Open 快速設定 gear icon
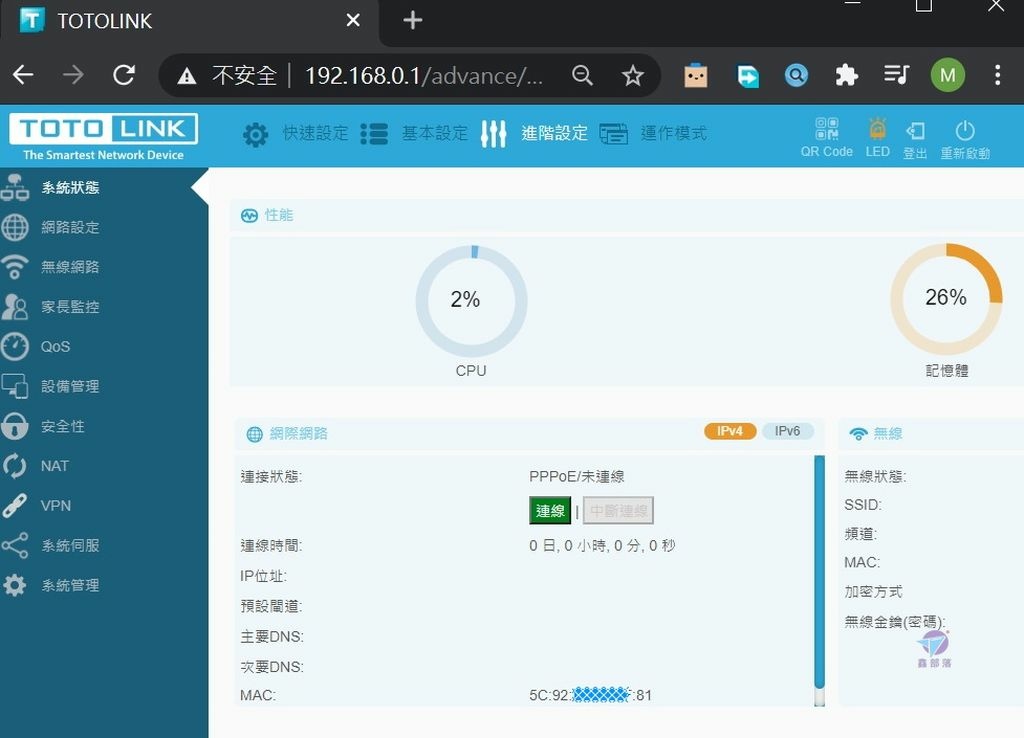Image resolution: width=1024 pixels, height=738 pixels. click(x=255, y=135)
